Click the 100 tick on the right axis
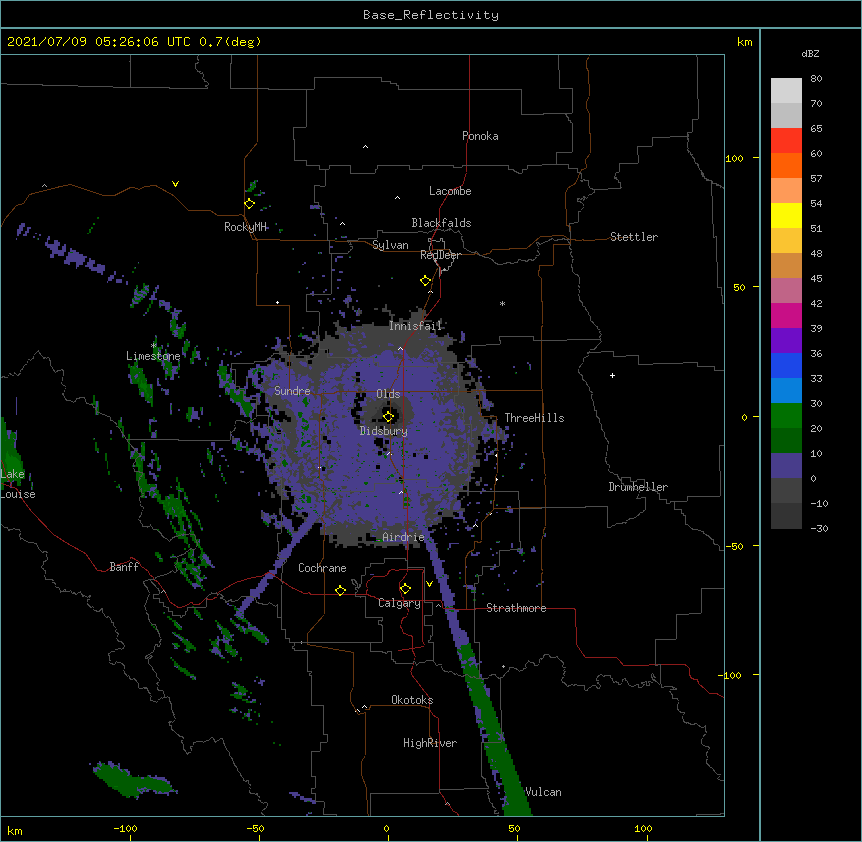This screenshot has width=862, height=842. coord(734,158)
